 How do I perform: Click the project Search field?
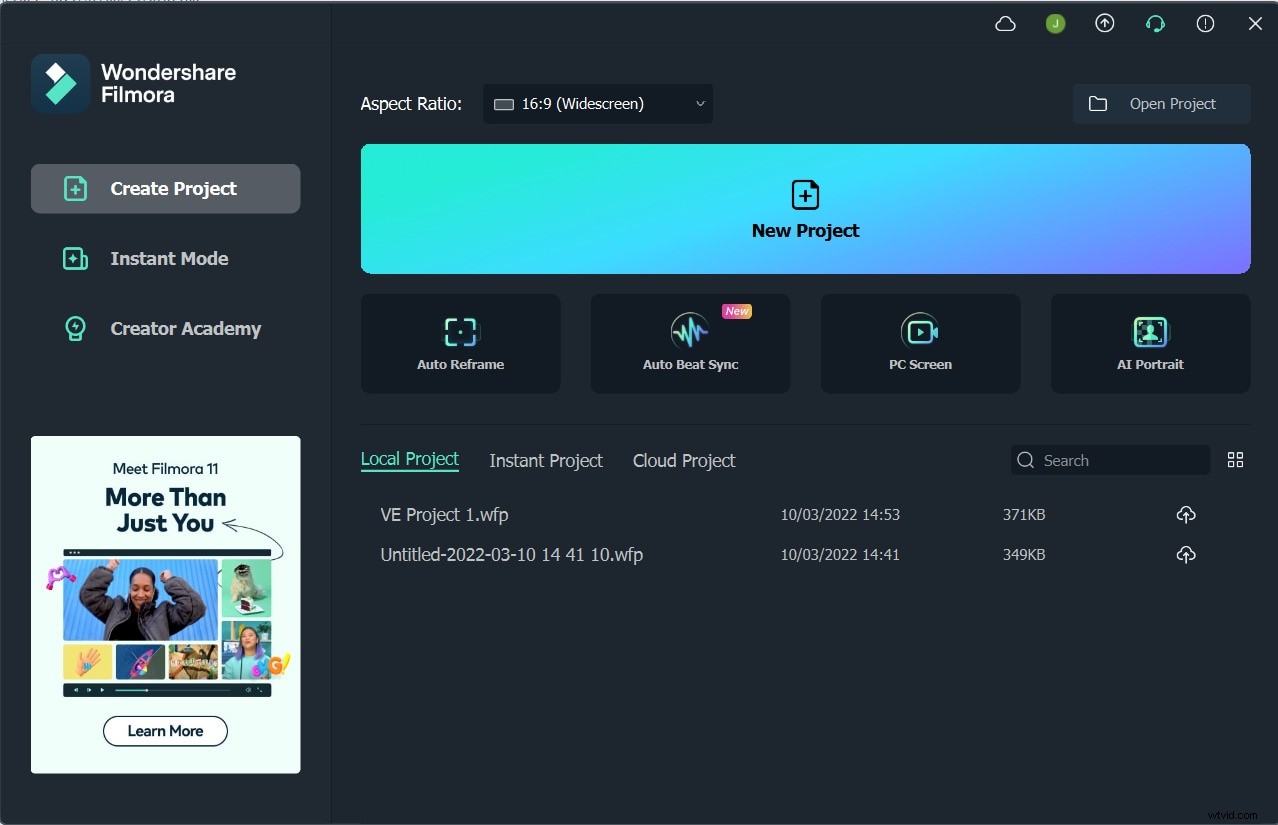(1111, 460)
